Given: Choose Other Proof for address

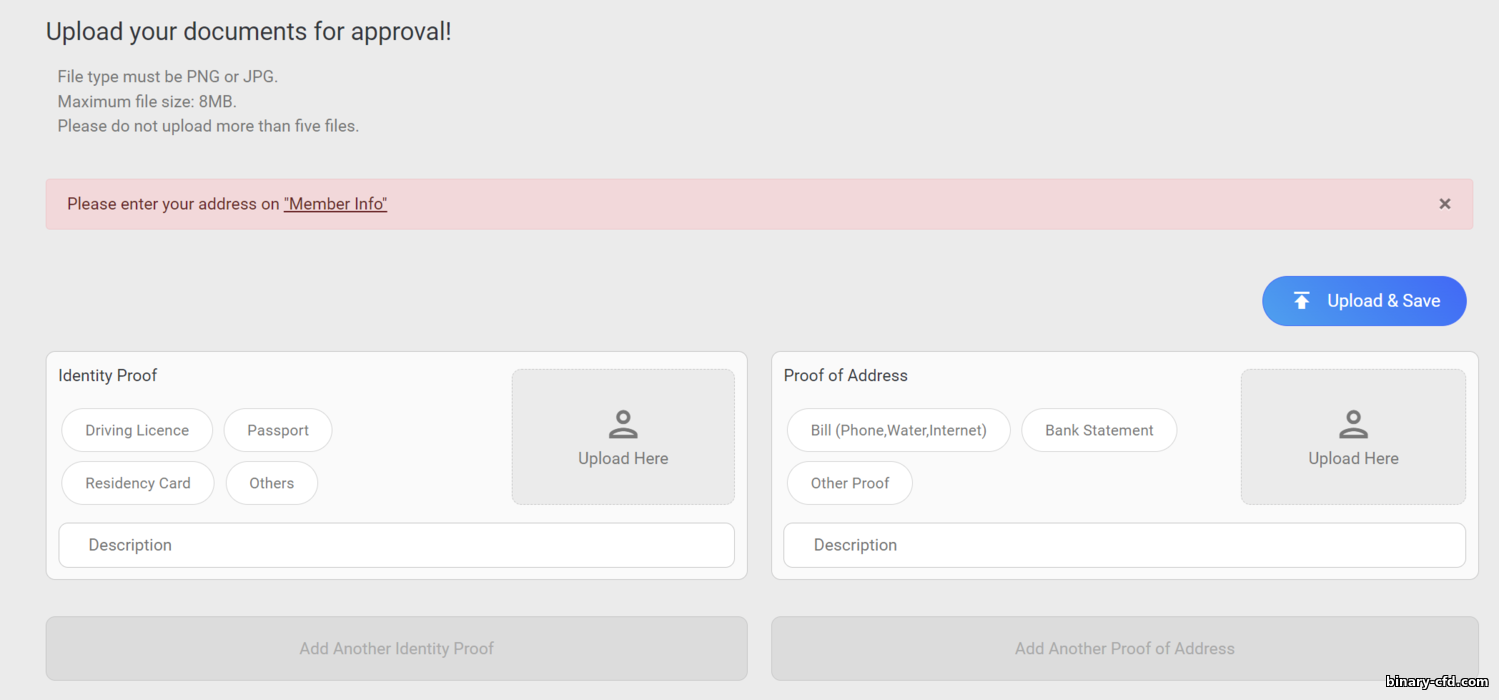Looking at the screenshot, I should pos(850,483).
